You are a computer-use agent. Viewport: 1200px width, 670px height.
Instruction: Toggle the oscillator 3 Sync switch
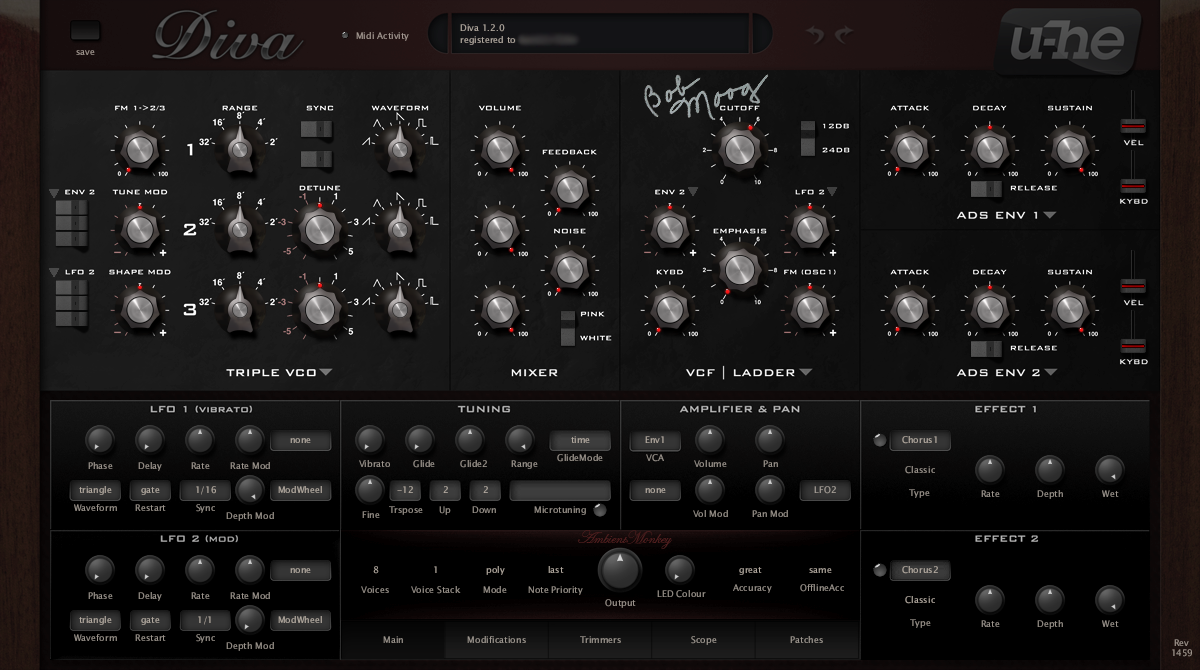point(318,158)
